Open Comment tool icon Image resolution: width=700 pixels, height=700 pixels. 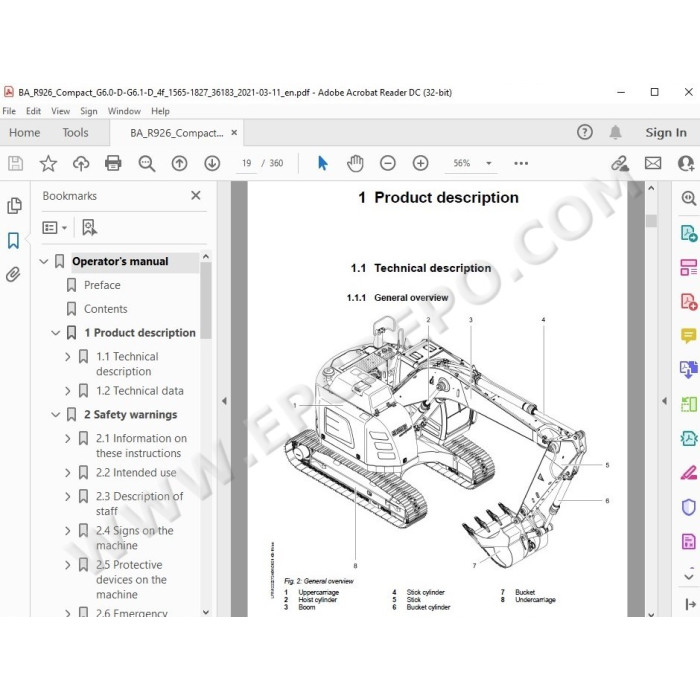688,335
